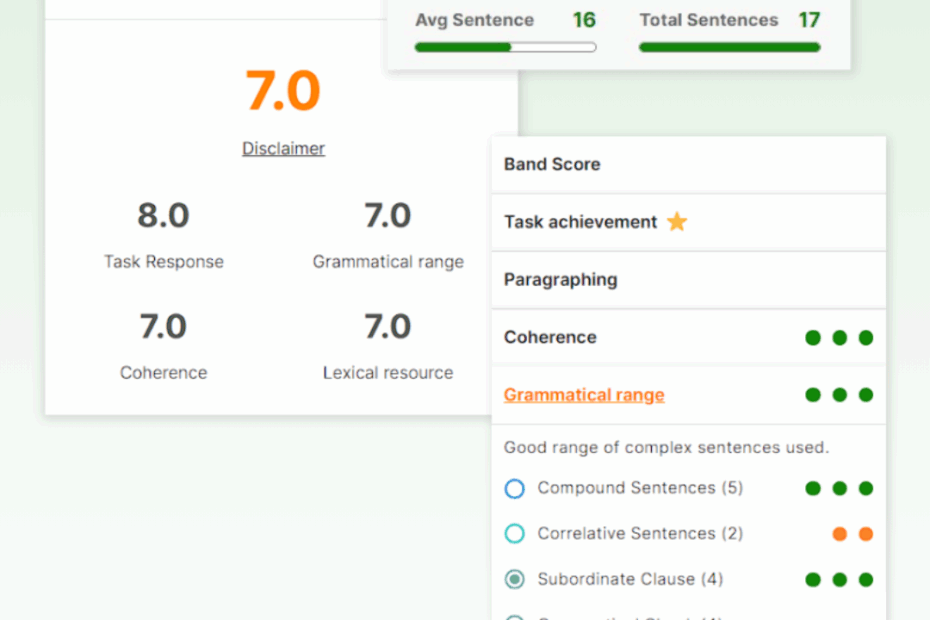This screenshot has width=930, height=620.
Task: Click green dots beside Grammatical range link
Action: 839,395
